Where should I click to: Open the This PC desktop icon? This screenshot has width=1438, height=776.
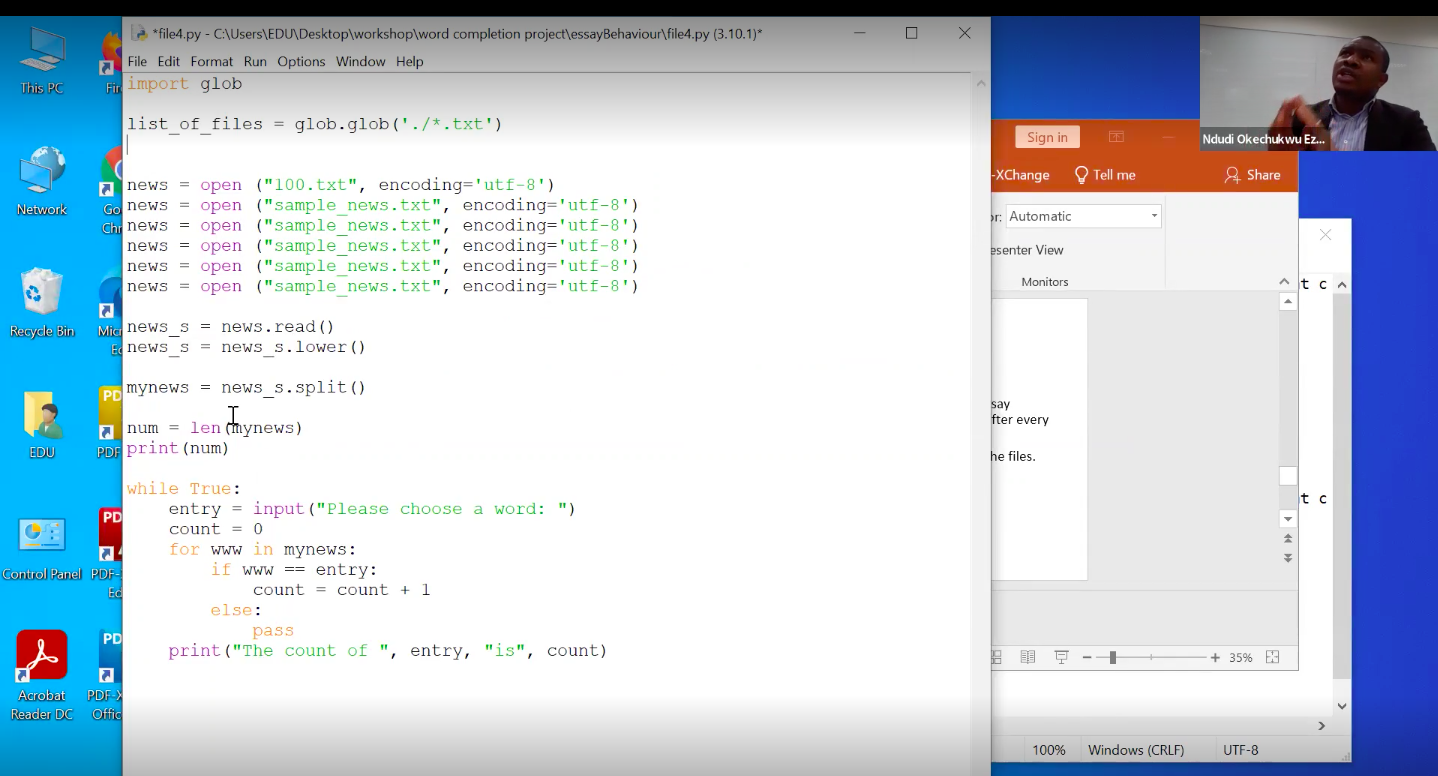click(x=42, y=60)
